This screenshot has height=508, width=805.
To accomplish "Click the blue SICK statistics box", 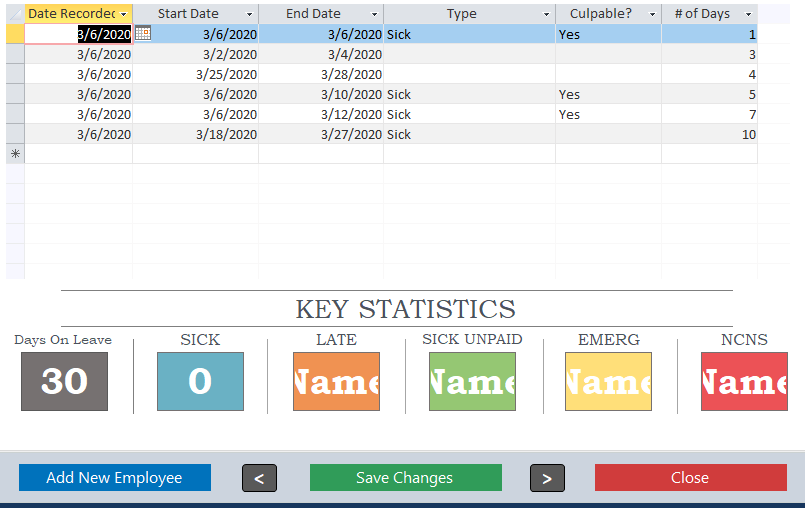I will (x=200, y=381).
